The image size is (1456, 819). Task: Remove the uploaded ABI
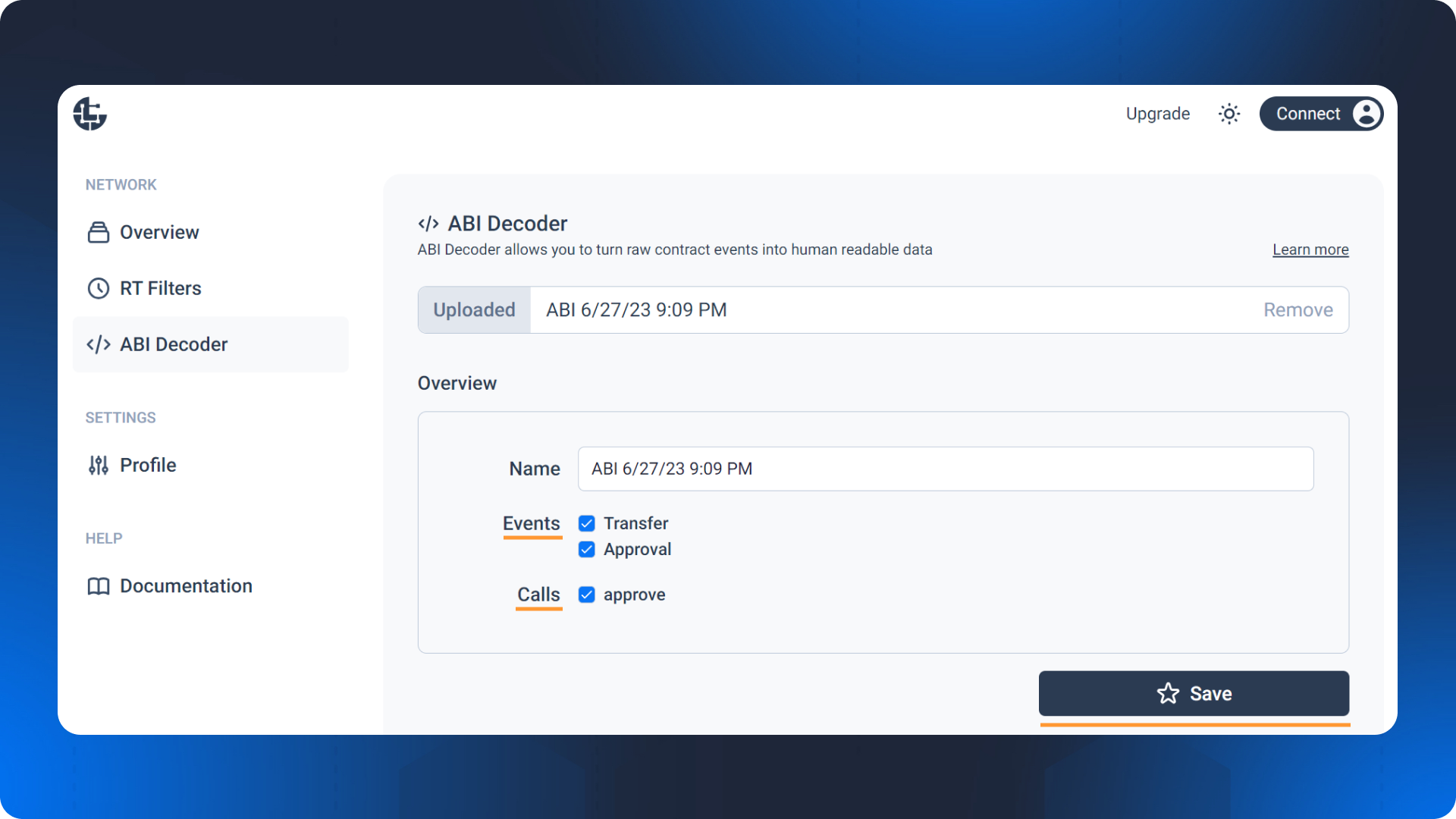pos(1298,309)
